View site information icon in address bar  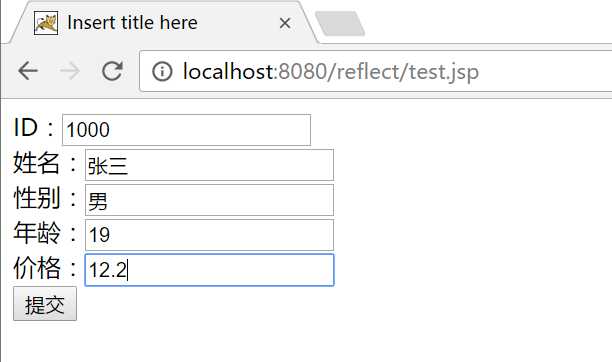[162, 71]
